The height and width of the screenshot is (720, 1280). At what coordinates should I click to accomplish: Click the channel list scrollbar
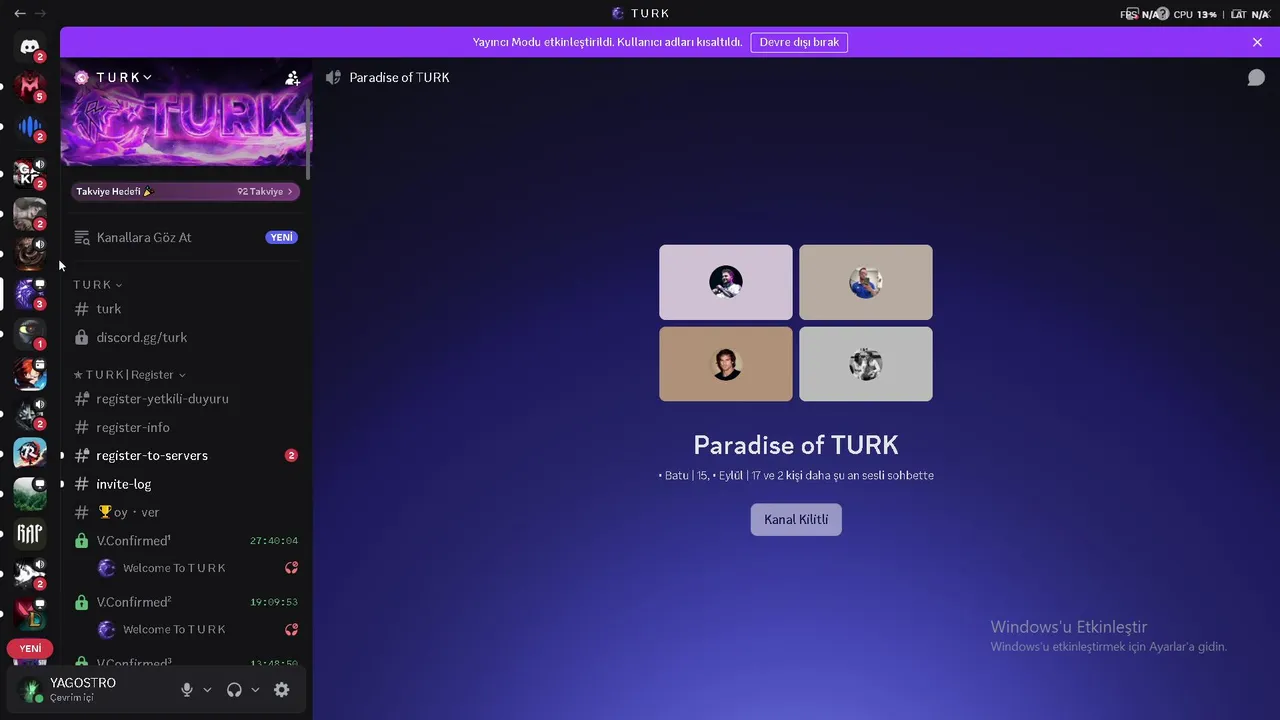(309, 140)
